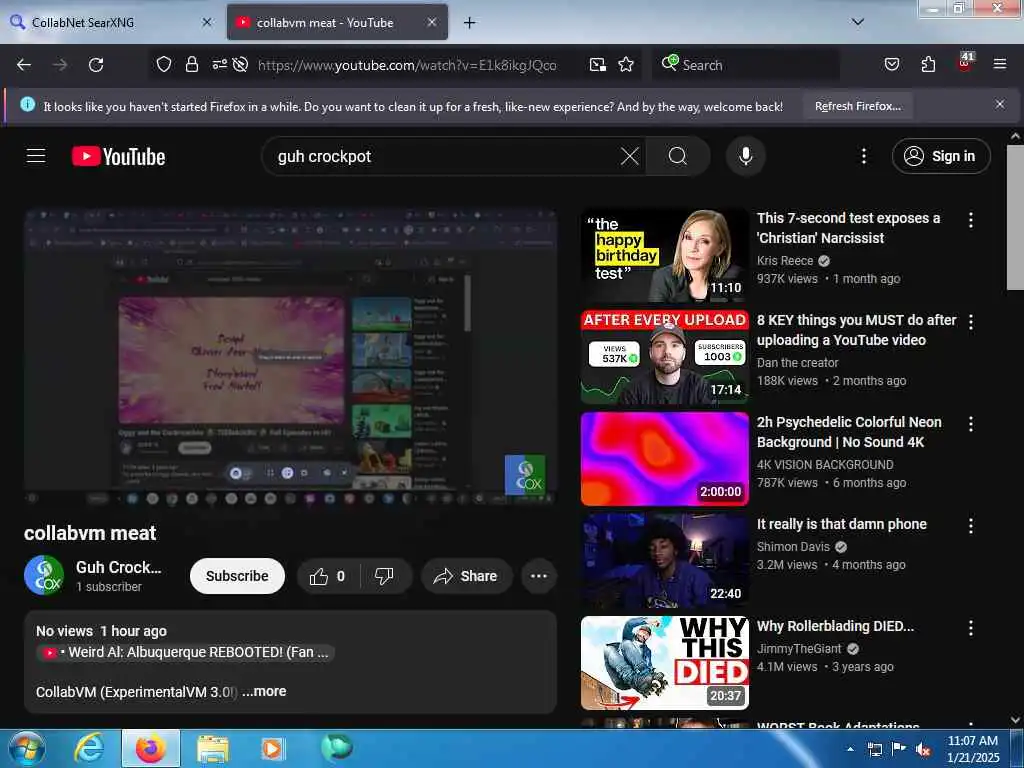
Task: Subscribe to Guh Crock channel
Action: 237,576
